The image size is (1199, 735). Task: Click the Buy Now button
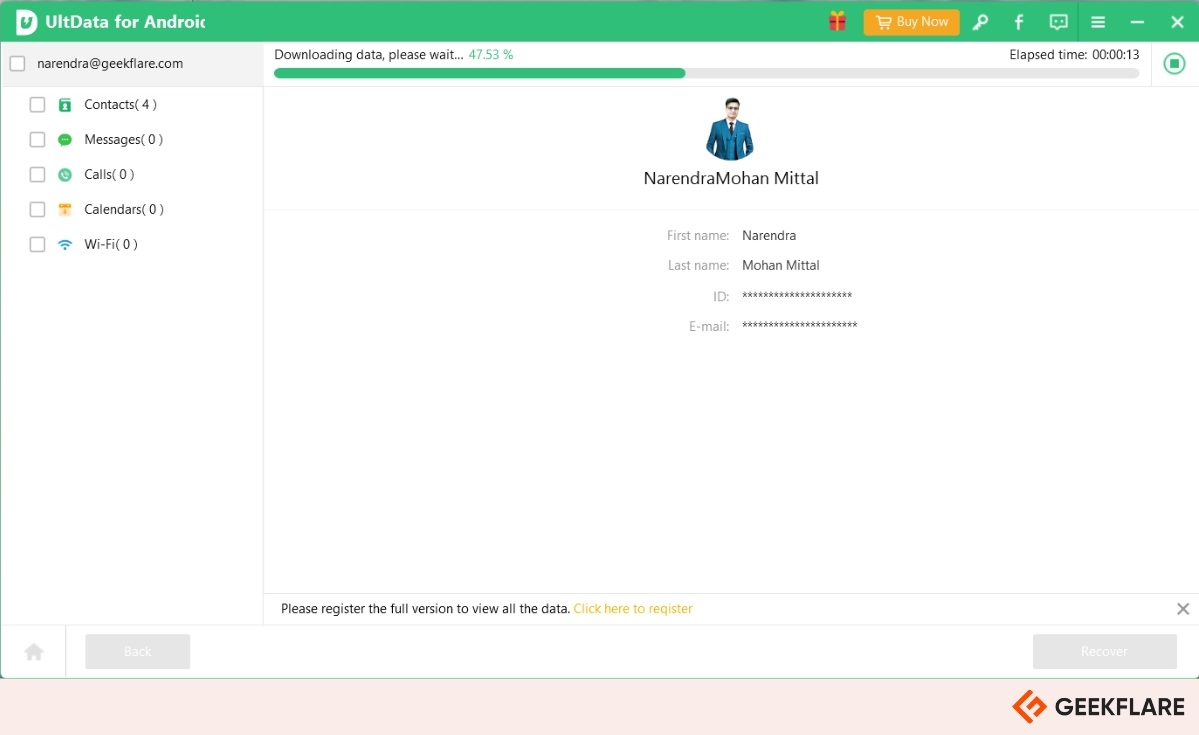(x=911, y=22)
